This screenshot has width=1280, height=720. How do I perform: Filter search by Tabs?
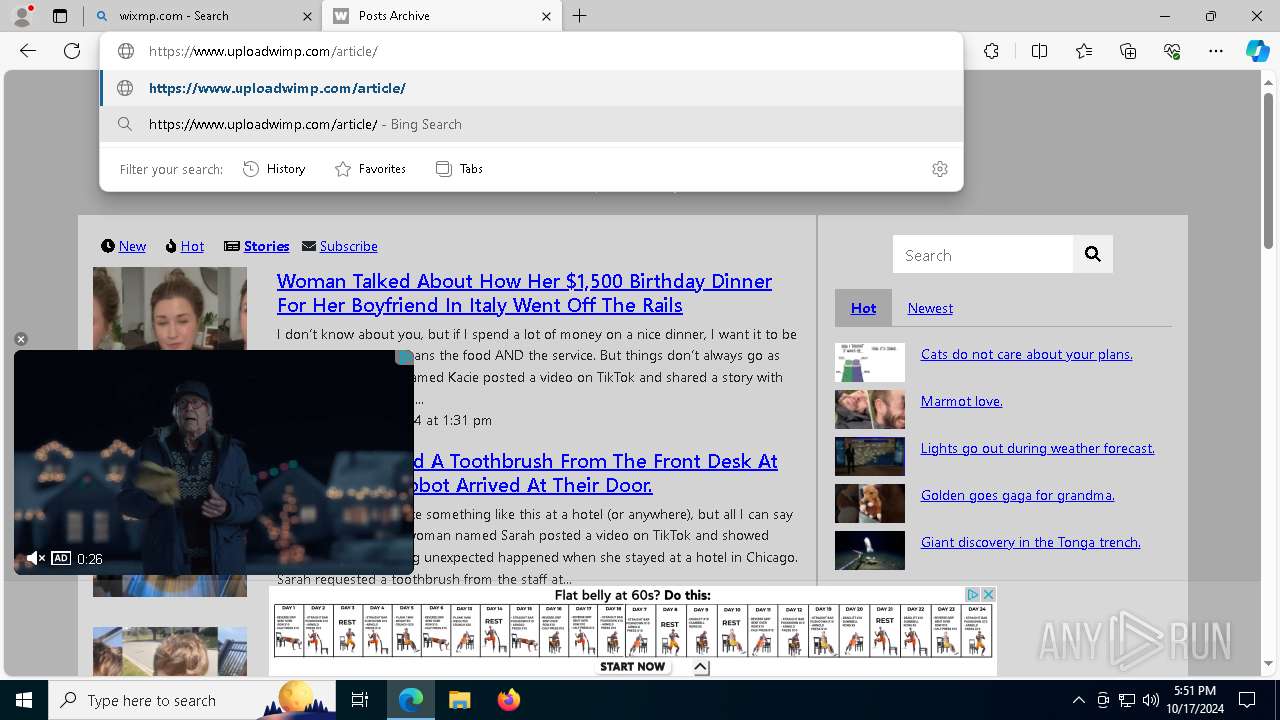pyautogui.click(x=459, y=169)
